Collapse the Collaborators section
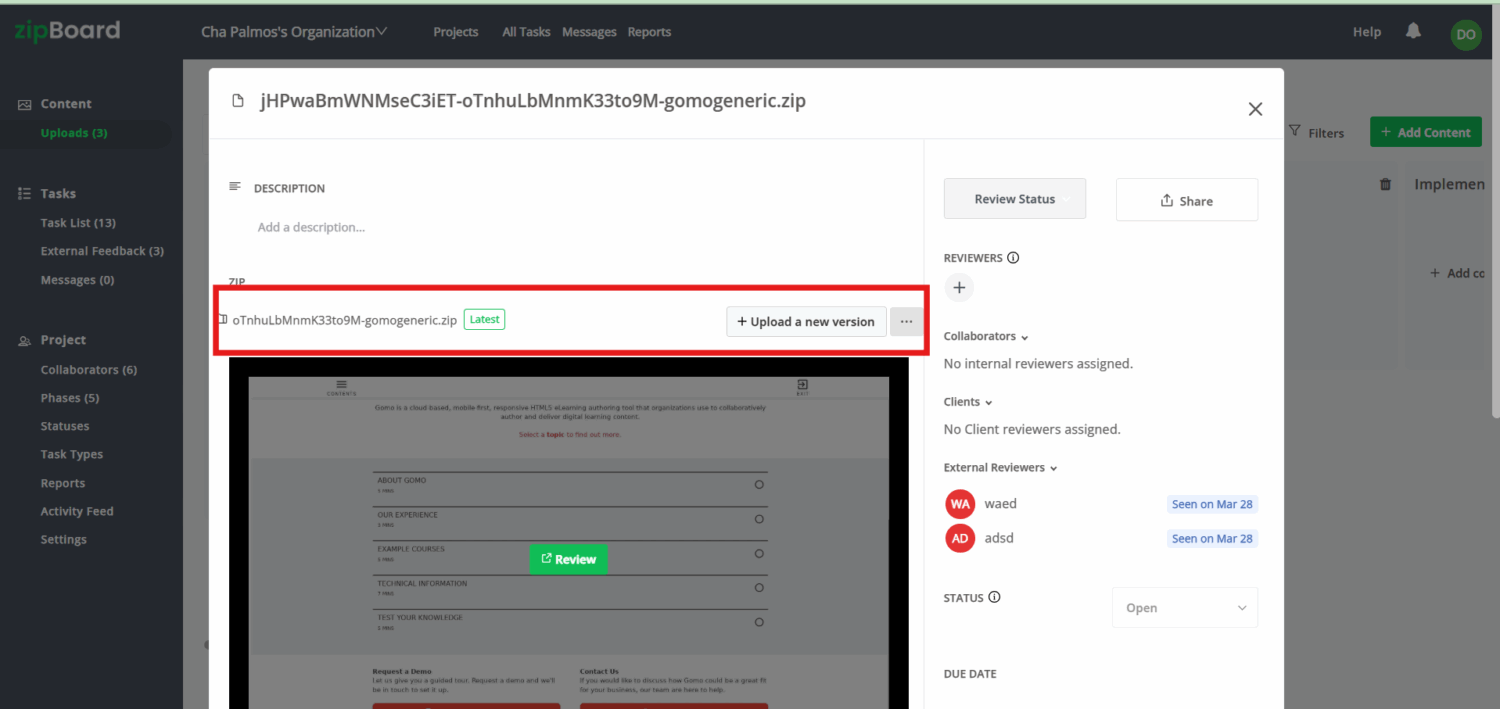This screenshot has width=1500, height=709. tap(986, 337)
